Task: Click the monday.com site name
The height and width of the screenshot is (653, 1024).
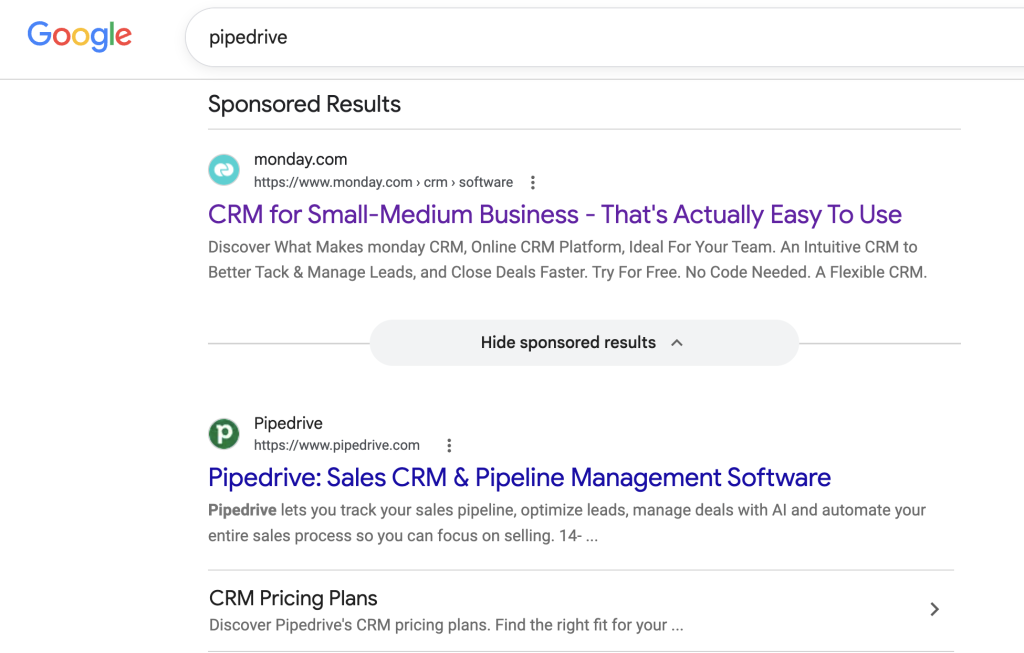Action: click(x=300, y=159)
